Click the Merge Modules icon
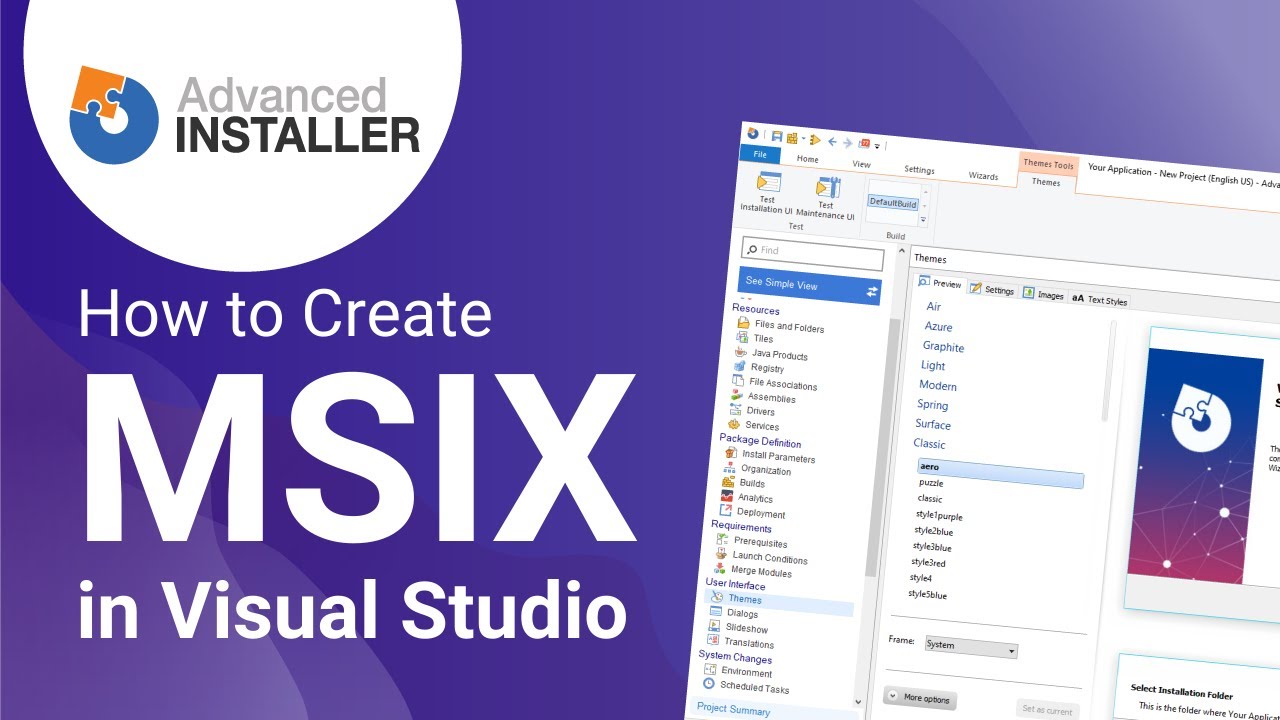1280x720 pixels. [x=721, y=569]
